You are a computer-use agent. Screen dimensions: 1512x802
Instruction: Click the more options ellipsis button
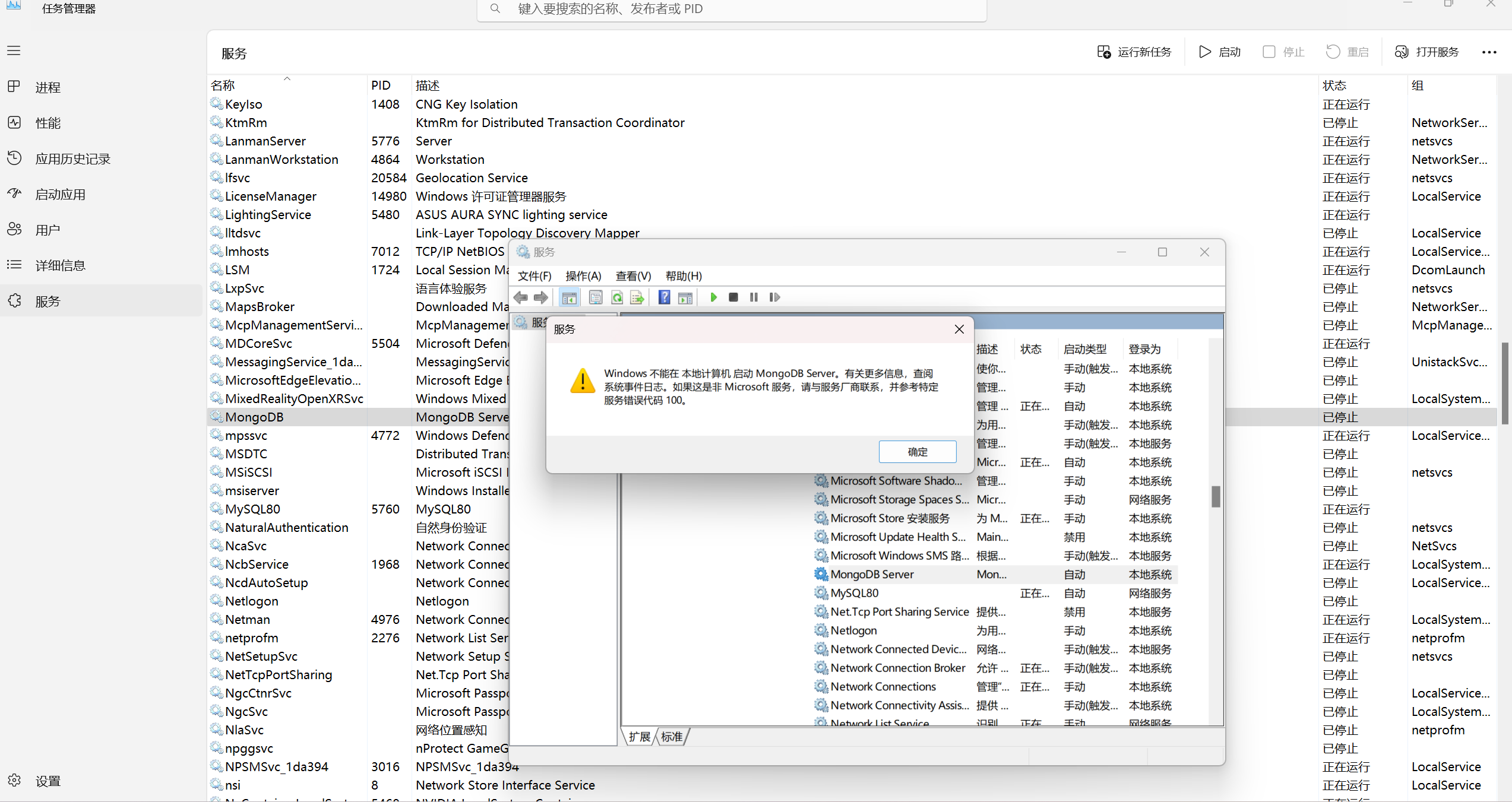tap(1489, 52)
